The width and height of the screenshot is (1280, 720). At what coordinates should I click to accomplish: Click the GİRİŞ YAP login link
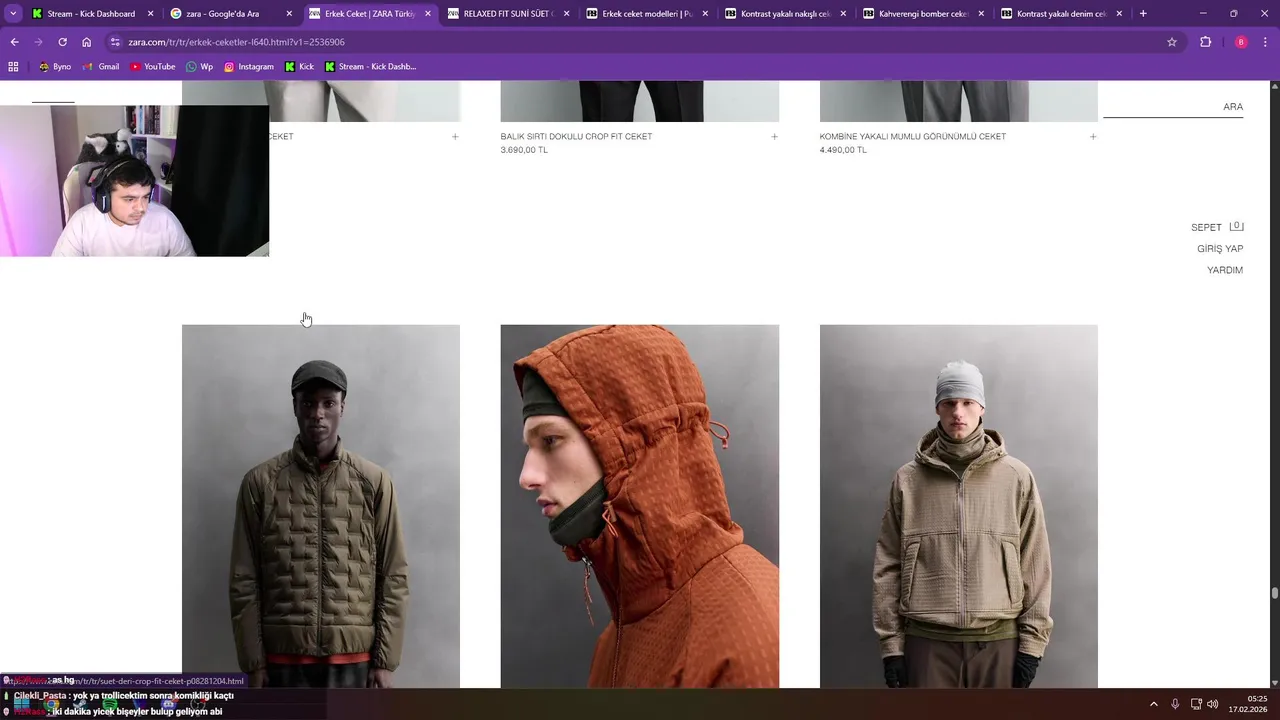[1220, 249]
